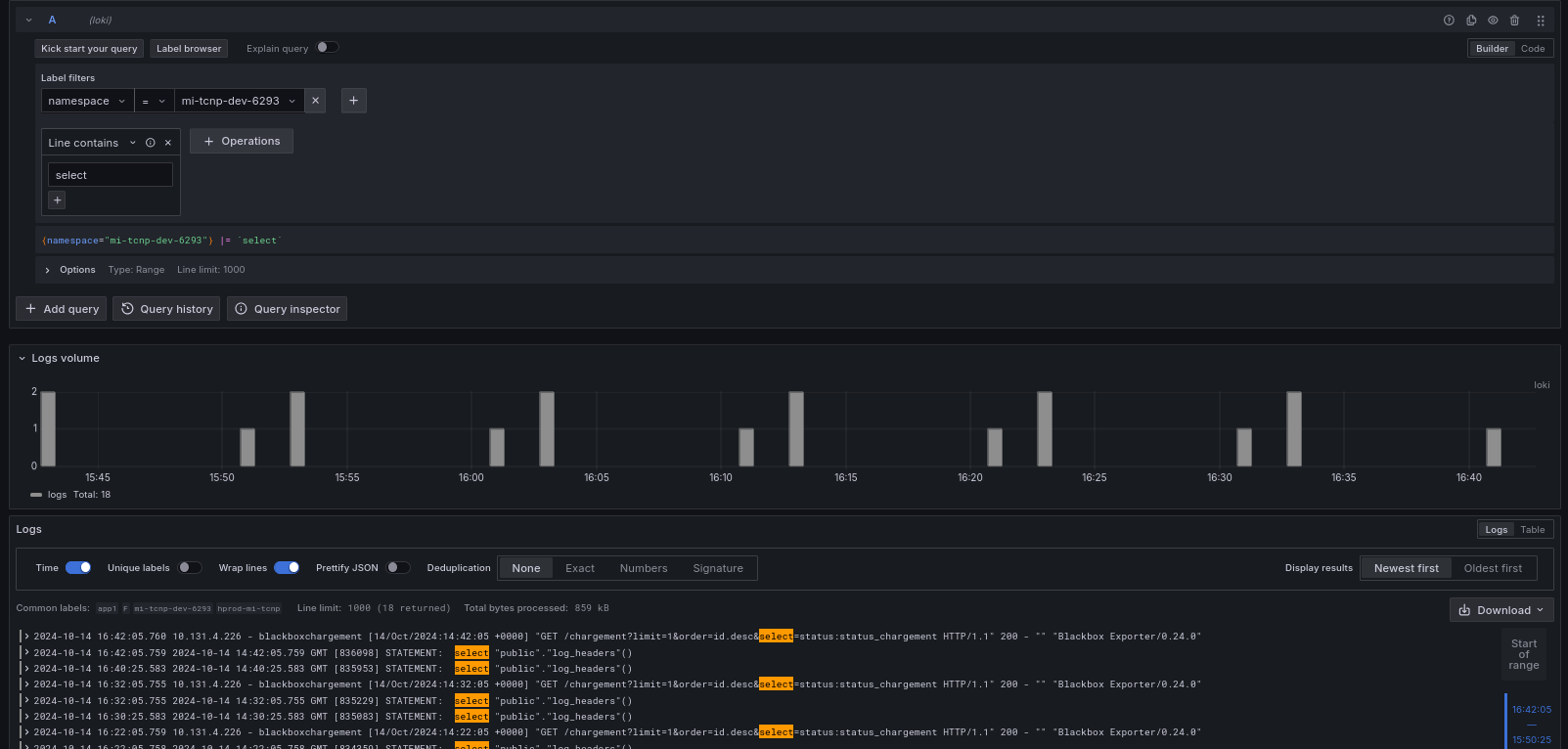1568x749 pixels.
Task: Toggle the Explain query switch
Action: (x=328, y=48)
